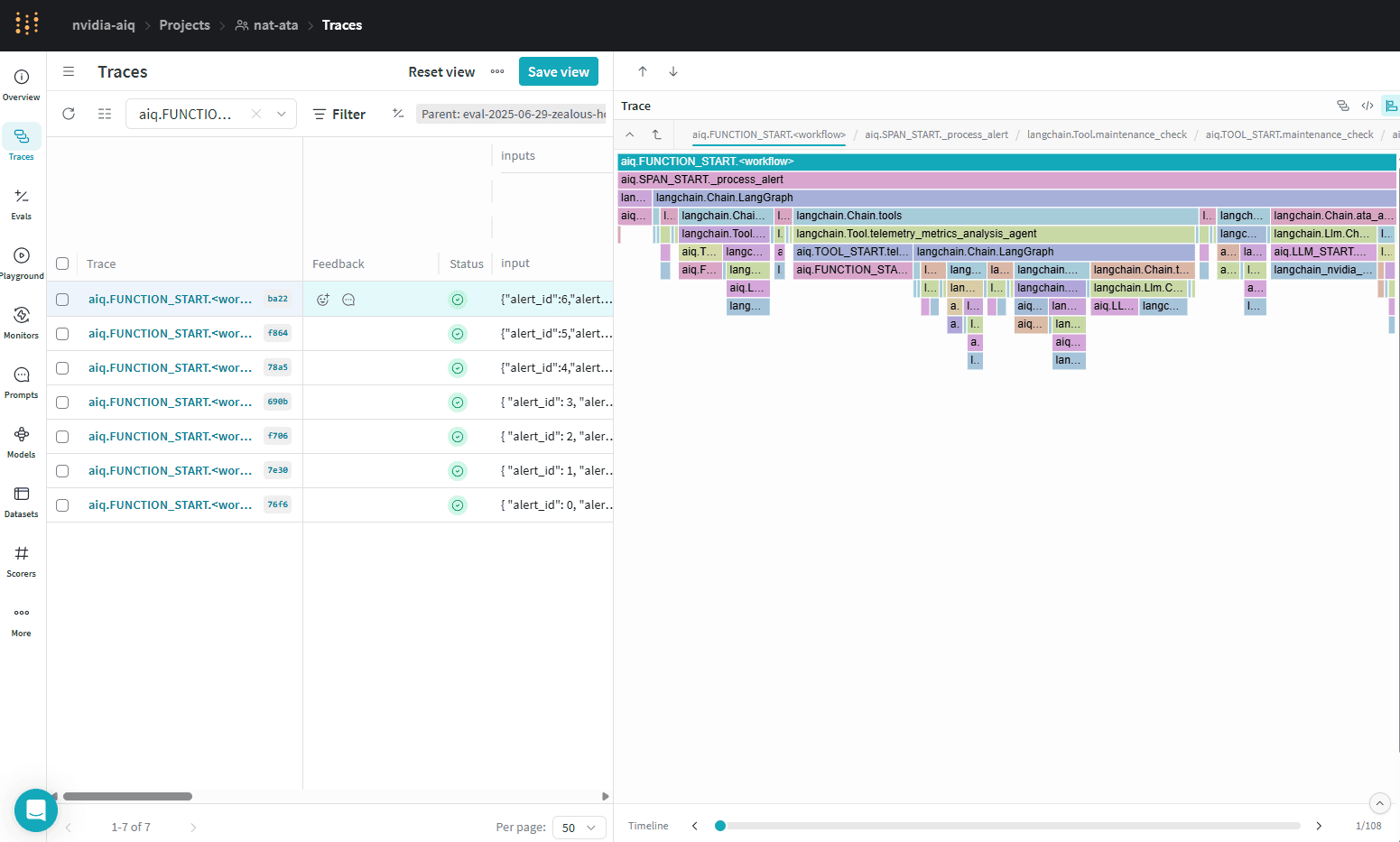Click the metrics plot icon beside Filter

click(x=398, y=114)
